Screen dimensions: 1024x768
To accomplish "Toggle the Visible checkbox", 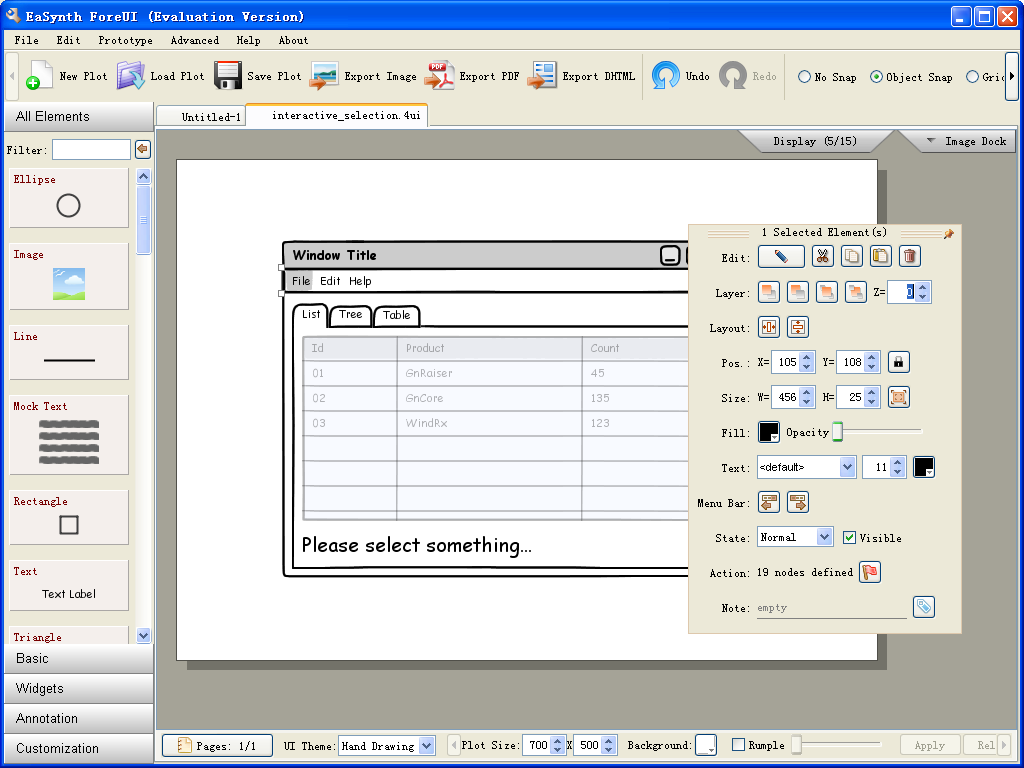I will coord(849,538).
